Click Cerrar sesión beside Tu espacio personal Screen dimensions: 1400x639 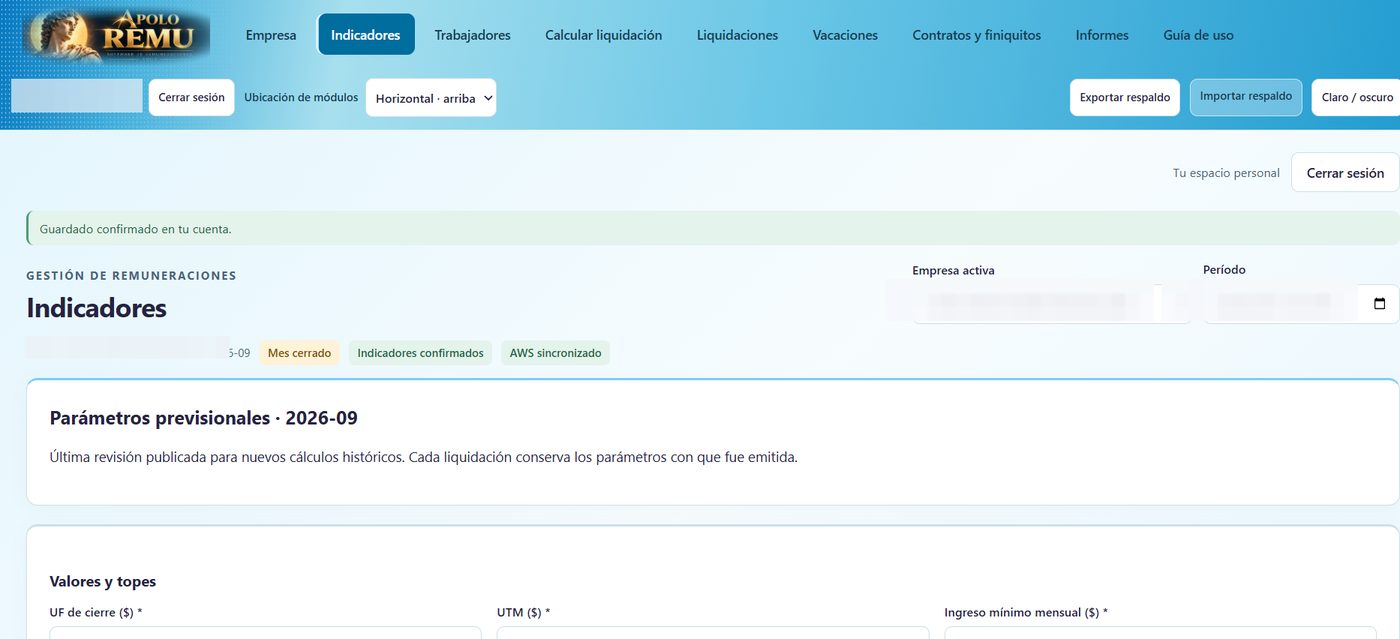click(1345, 173)
